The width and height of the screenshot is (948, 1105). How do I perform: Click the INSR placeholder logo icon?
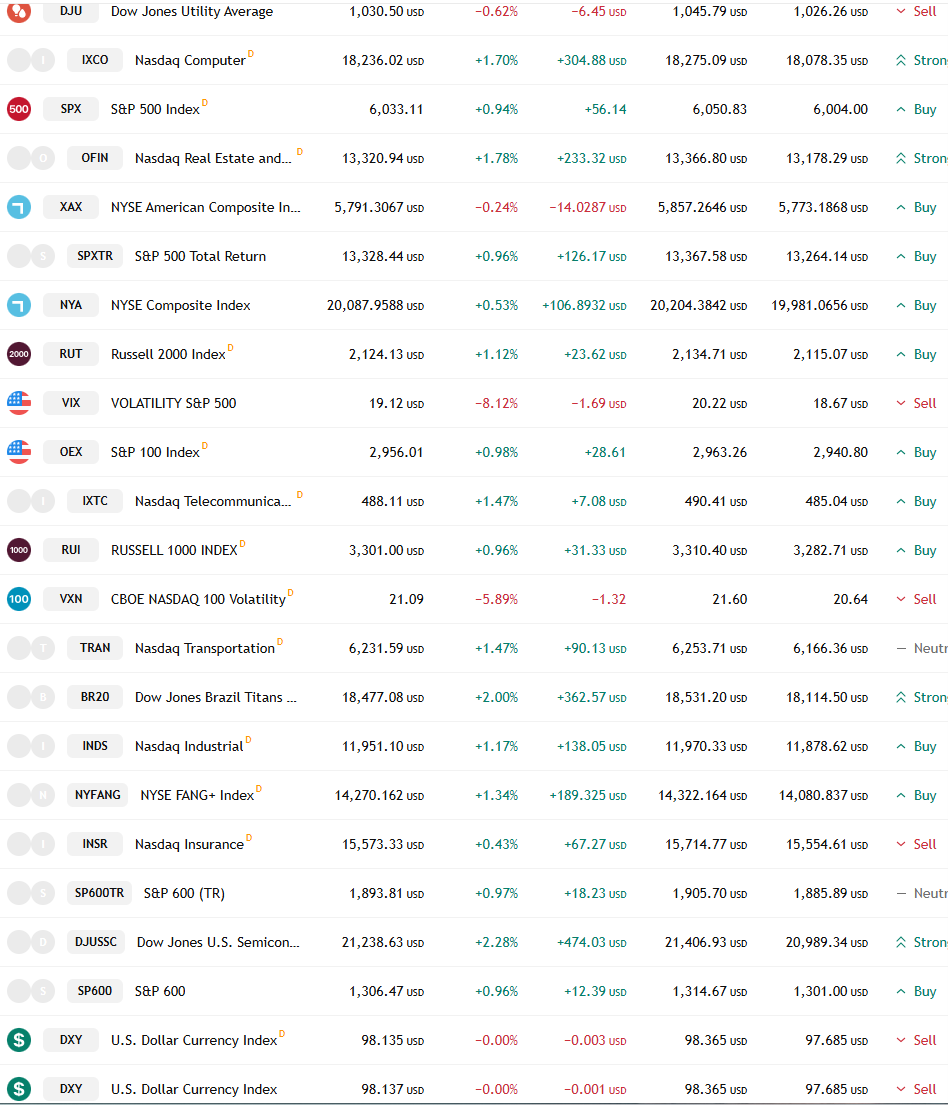tap(31, 844)
